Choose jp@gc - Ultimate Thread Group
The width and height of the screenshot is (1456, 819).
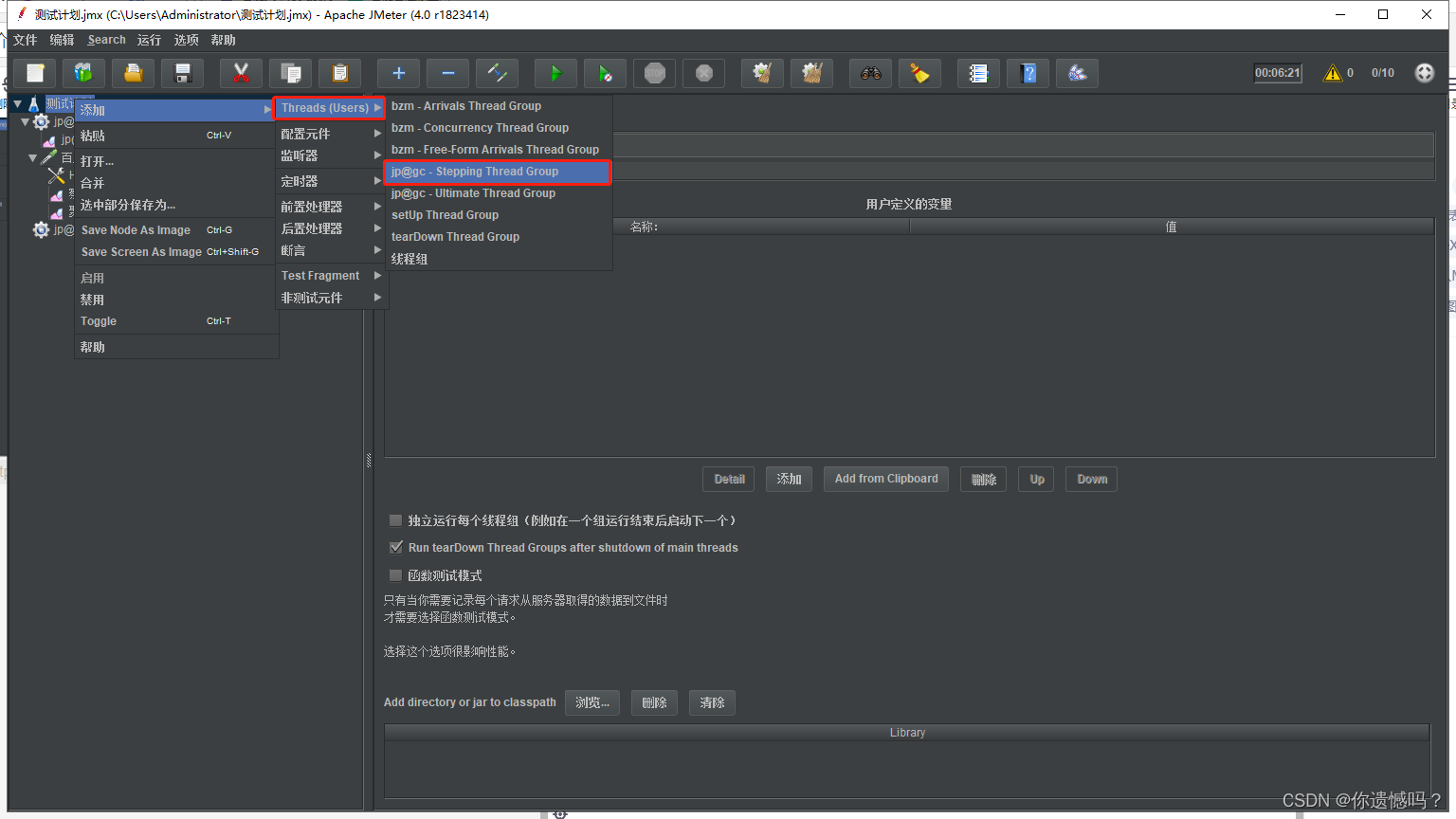(499, 193)
